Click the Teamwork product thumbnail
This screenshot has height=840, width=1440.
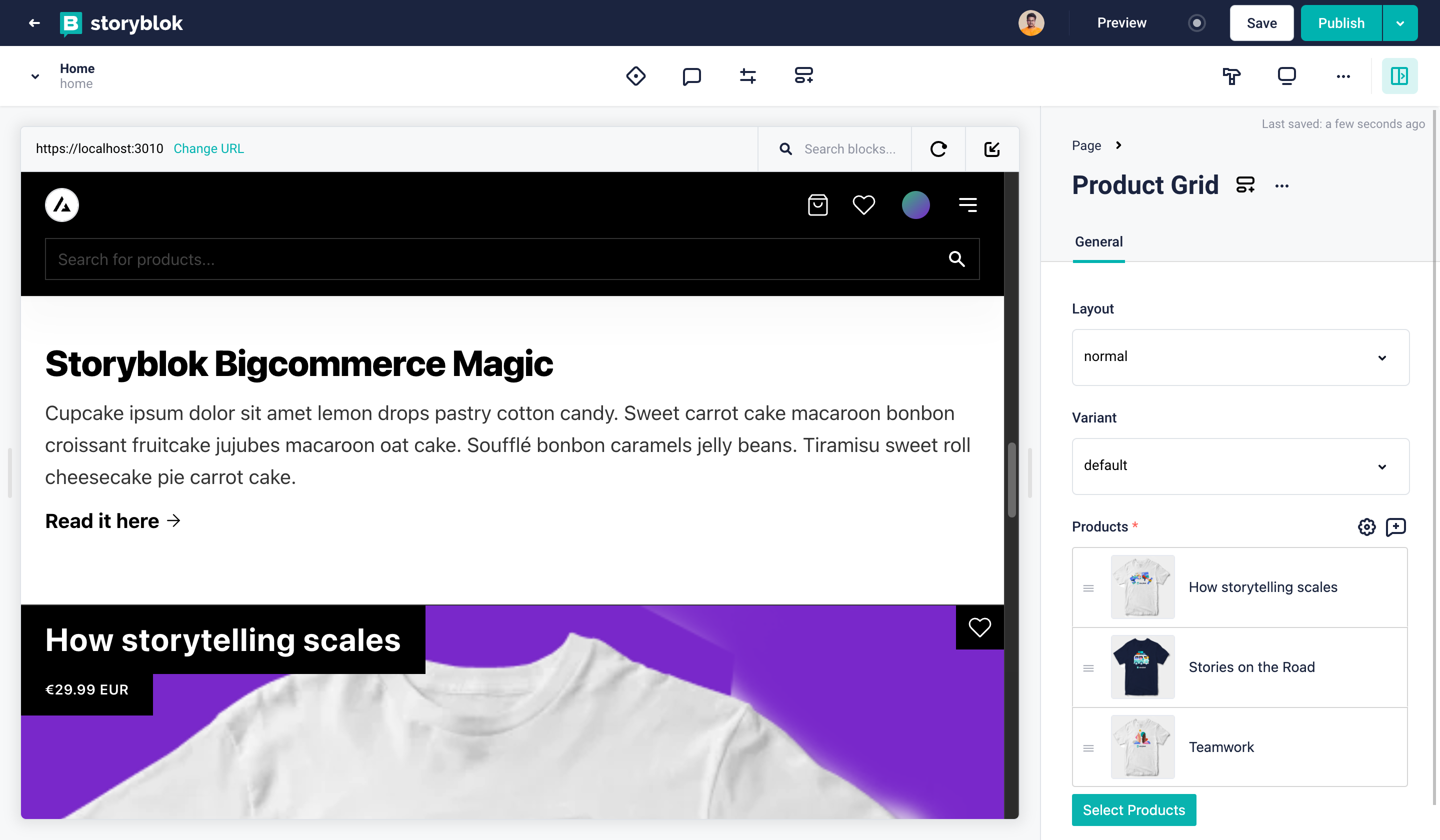[x=1142, y=747]
